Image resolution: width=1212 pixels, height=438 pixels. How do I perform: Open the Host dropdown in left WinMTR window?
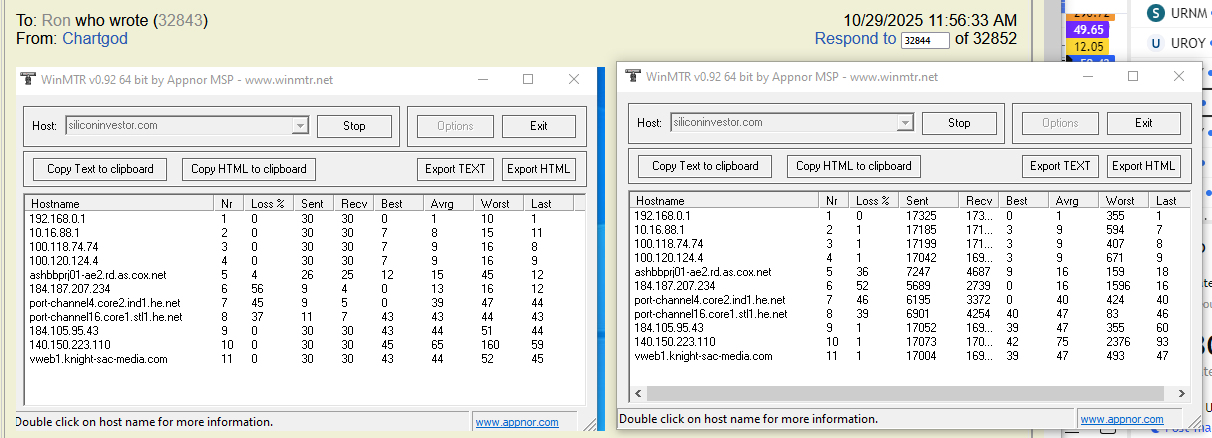pos(299,126)
